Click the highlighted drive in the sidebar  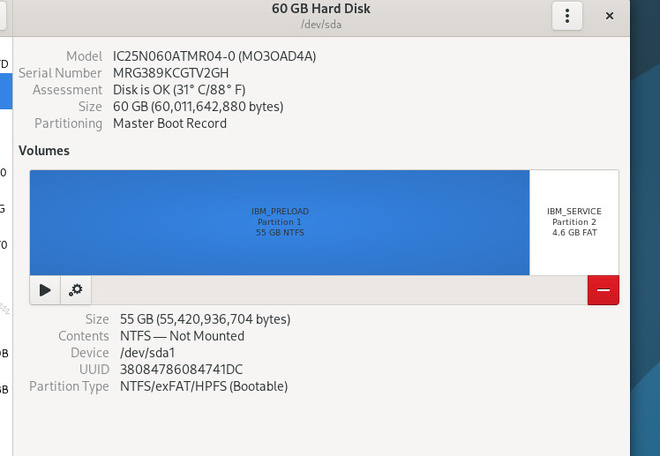(6, 91)
